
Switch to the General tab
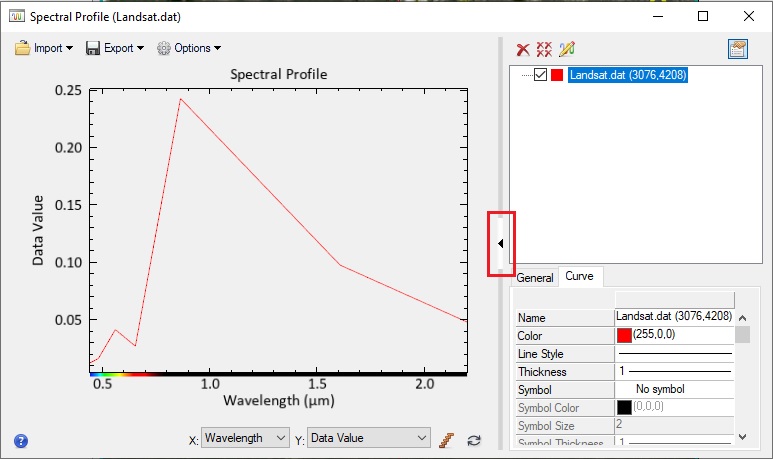pyautogui.click(x=535, y=278)
